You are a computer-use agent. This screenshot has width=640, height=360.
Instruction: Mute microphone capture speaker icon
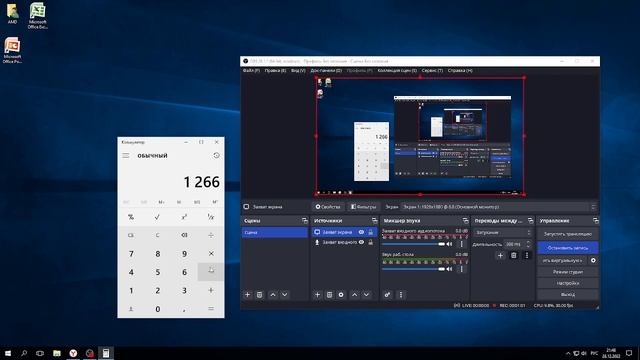point(449,244)
